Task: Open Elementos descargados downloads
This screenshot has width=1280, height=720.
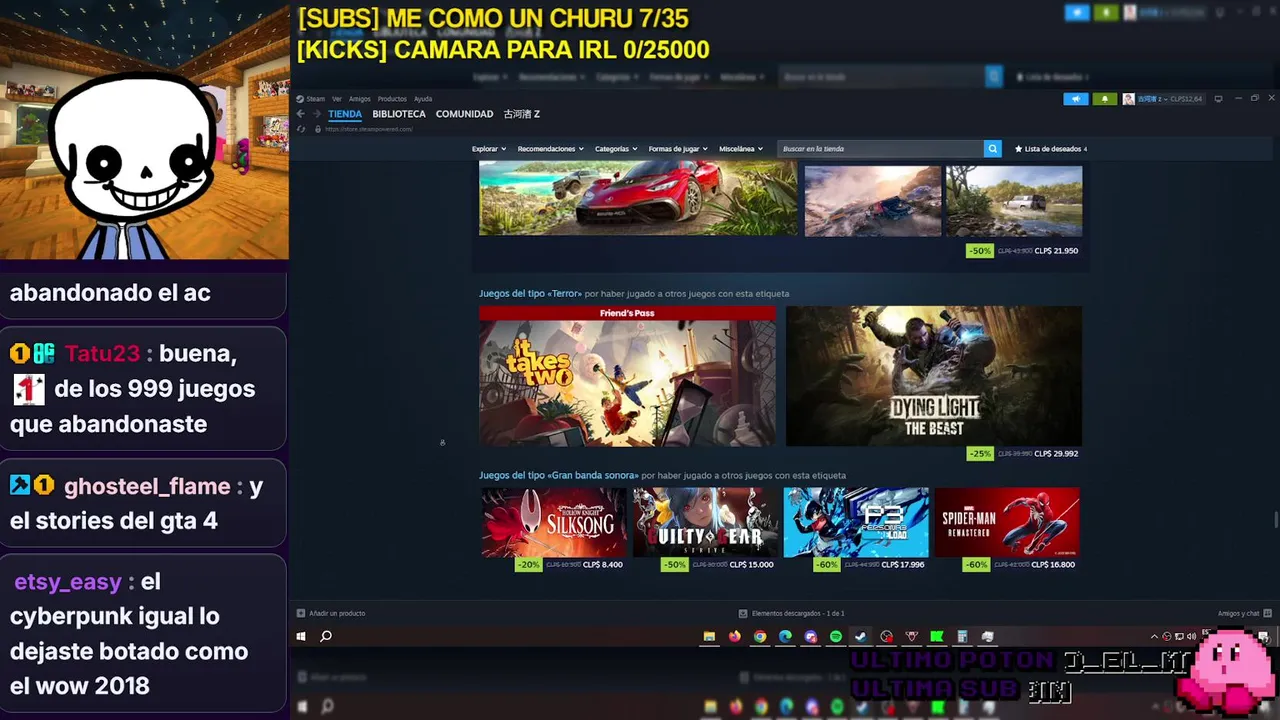Action: [x=792, y=613]
